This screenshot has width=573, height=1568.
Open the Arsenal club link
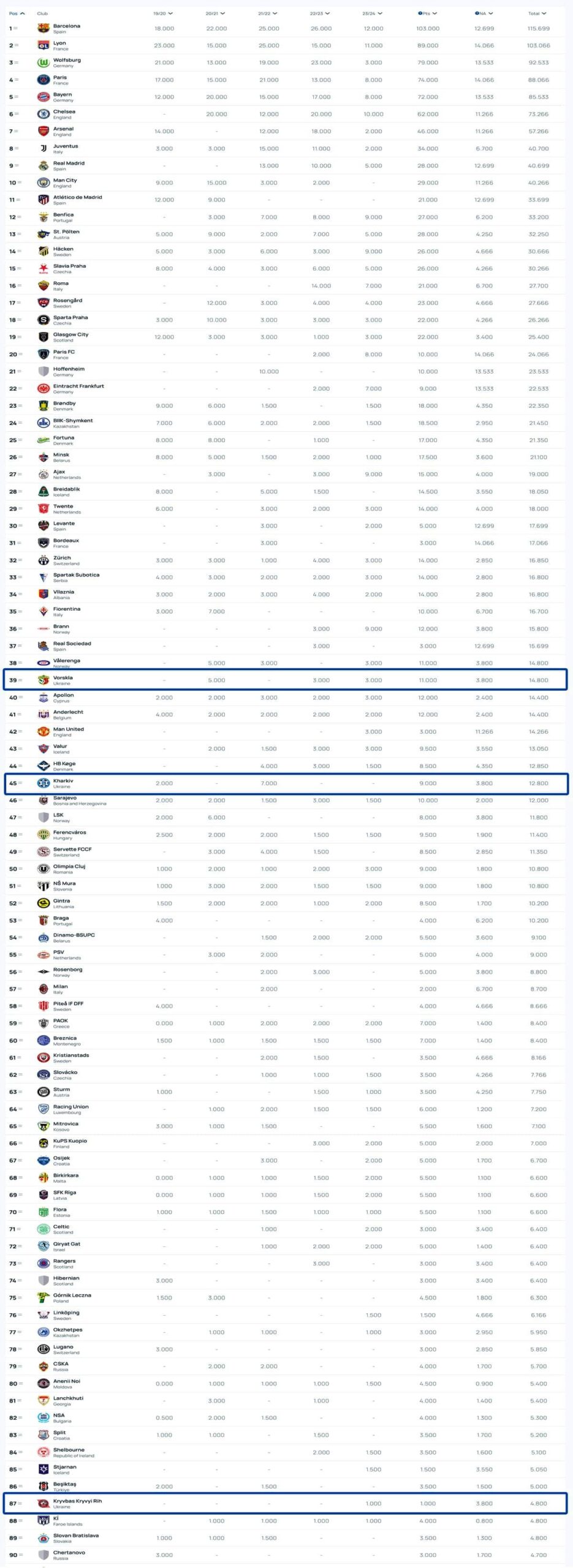pyautogui.click(x=63, y=129)
